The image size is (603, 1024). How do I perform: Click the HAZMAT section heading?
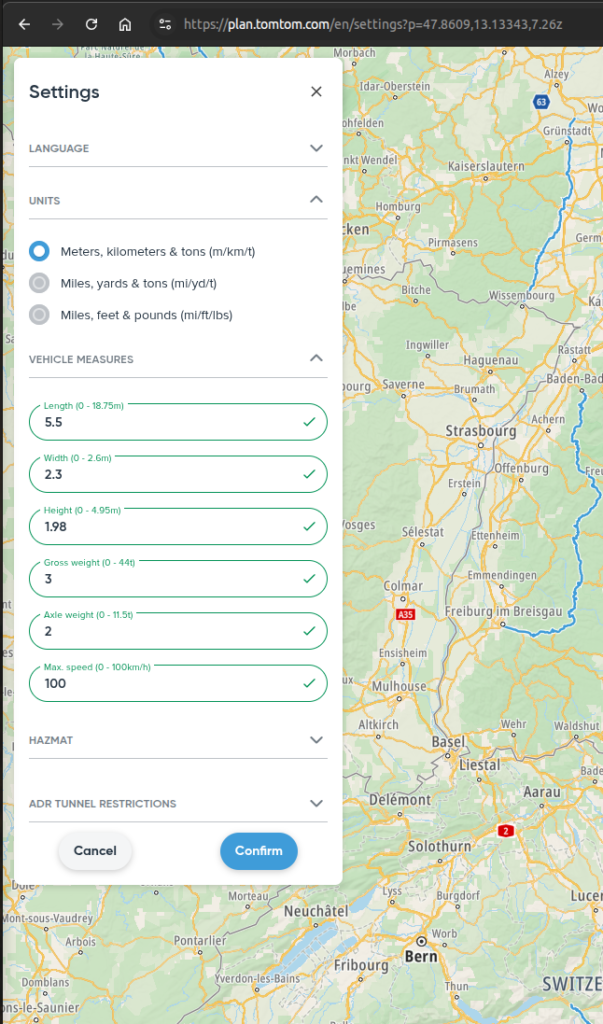click(x=51, y=740)
